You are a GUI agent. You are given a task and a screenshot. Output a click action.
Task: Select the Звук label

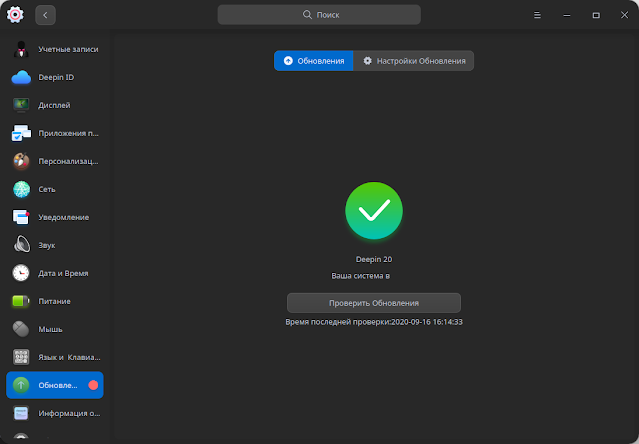click(x=46, y=246)
